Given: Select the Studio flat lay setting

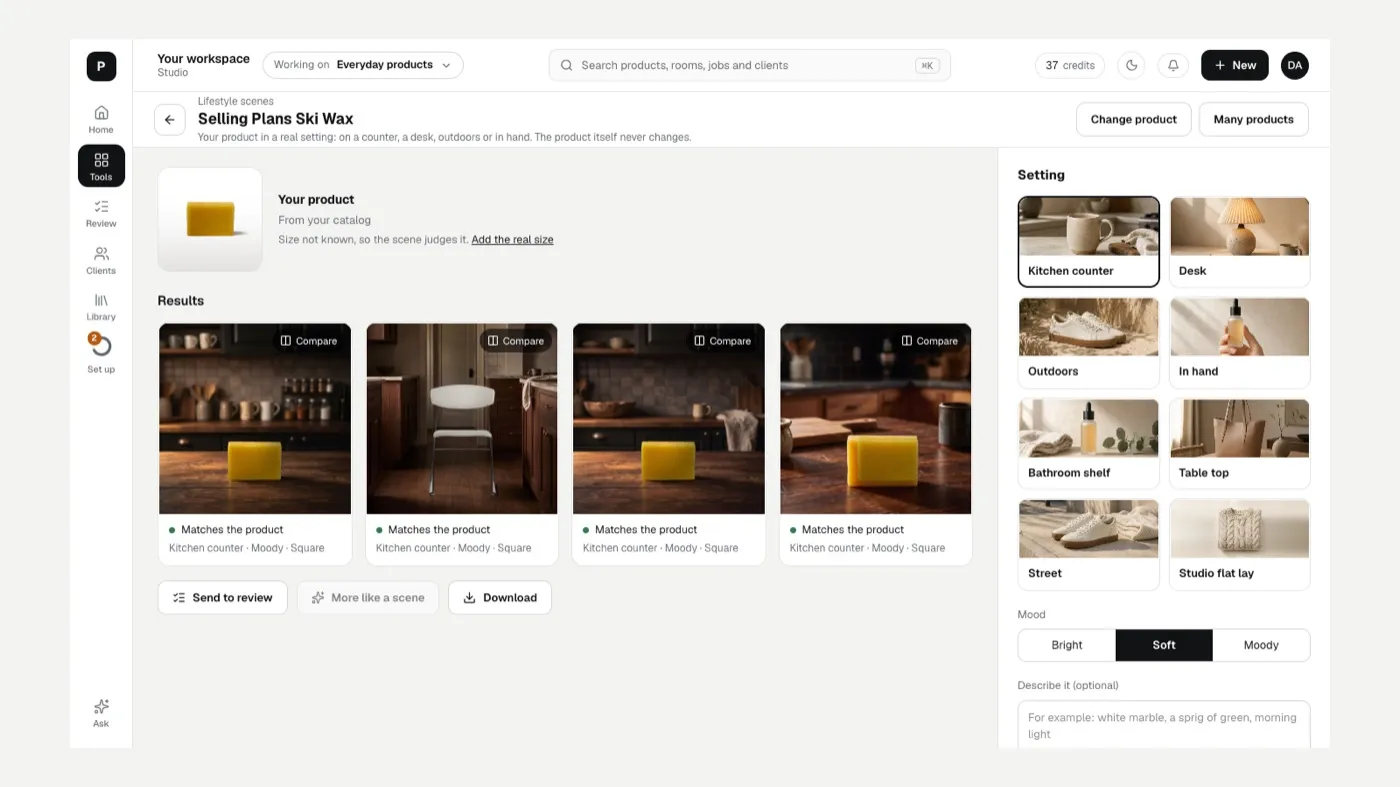Looking at the screenshot, I should click(1240, 545).
